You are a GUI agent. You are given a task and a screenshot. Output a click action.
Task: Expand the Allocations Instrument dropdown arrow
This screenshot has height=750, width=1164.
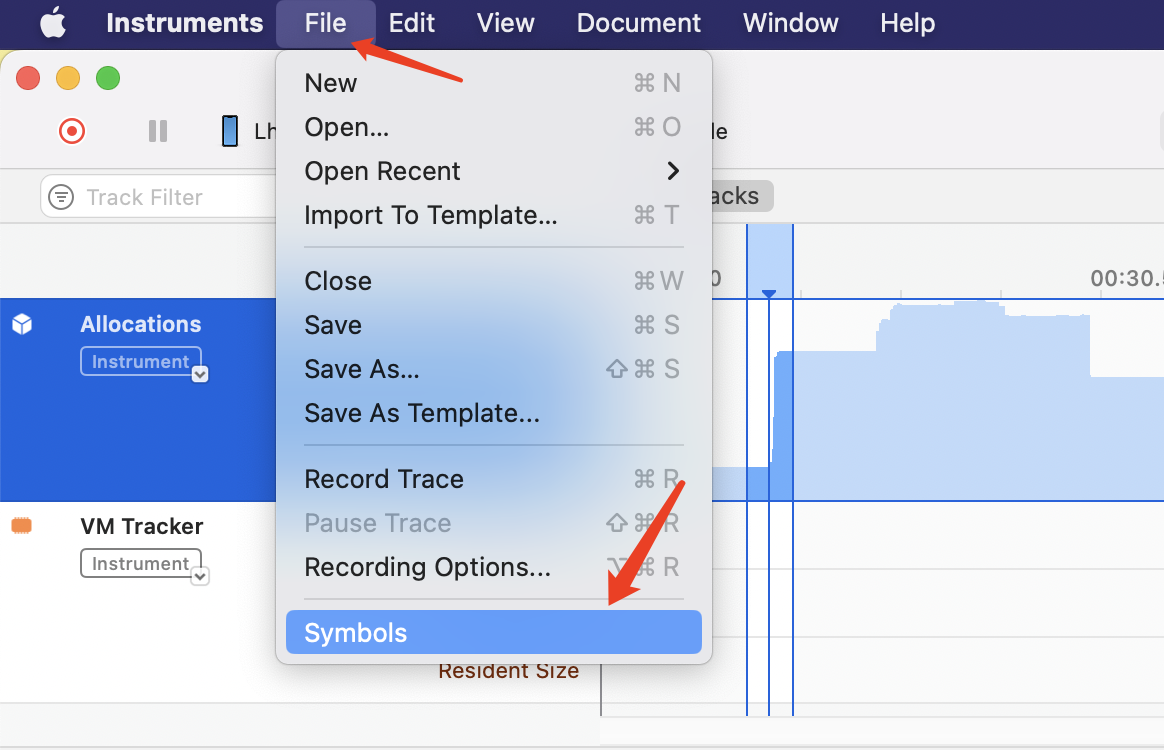(x=200, y=374)
